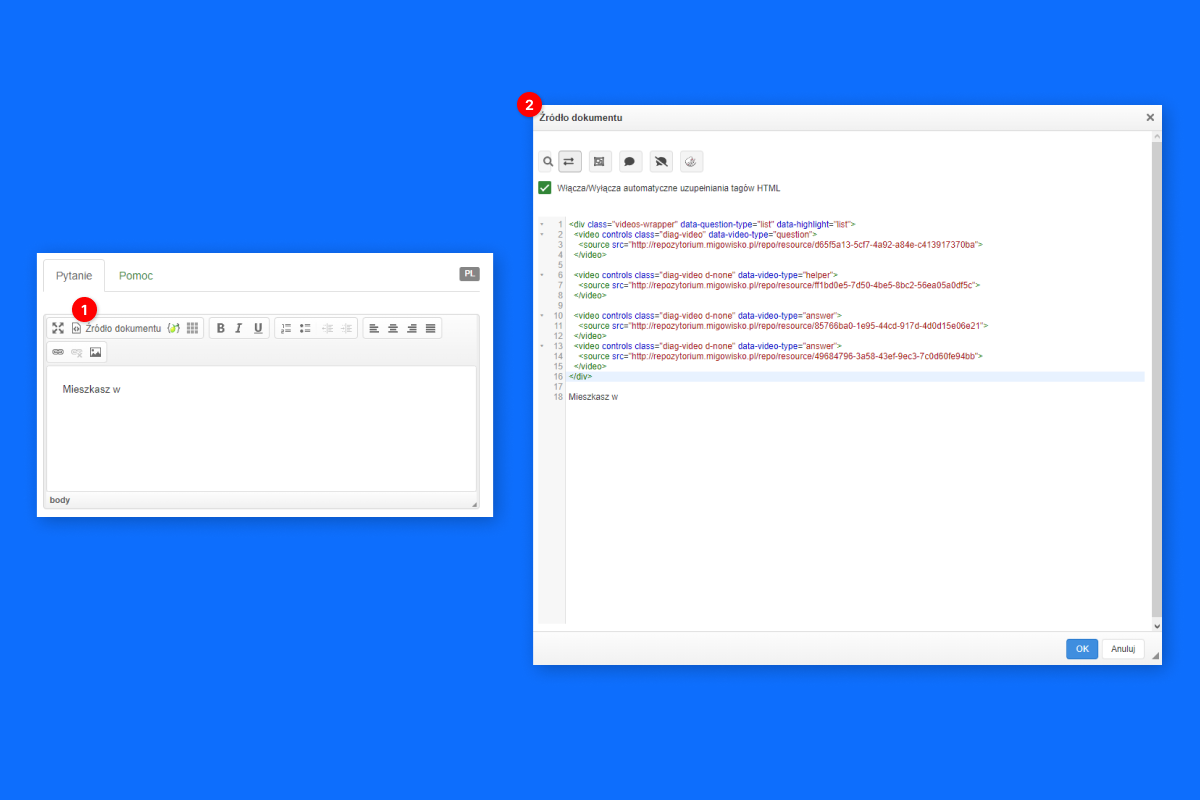
Task: Switch to the Pomoc tab
Action: point(135,275)
